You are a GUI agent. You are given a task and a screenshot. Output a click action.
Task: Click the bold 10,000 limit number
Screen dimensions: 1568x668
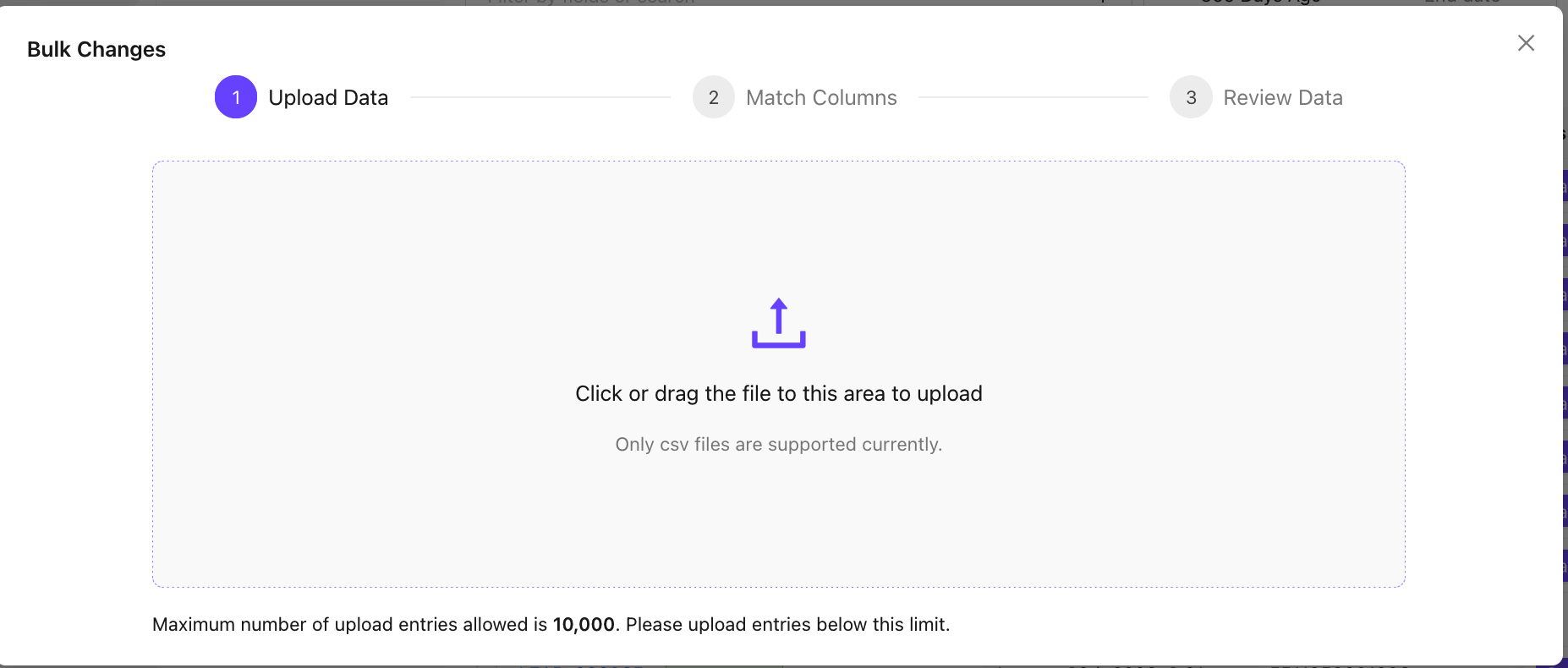pos(584,625)
